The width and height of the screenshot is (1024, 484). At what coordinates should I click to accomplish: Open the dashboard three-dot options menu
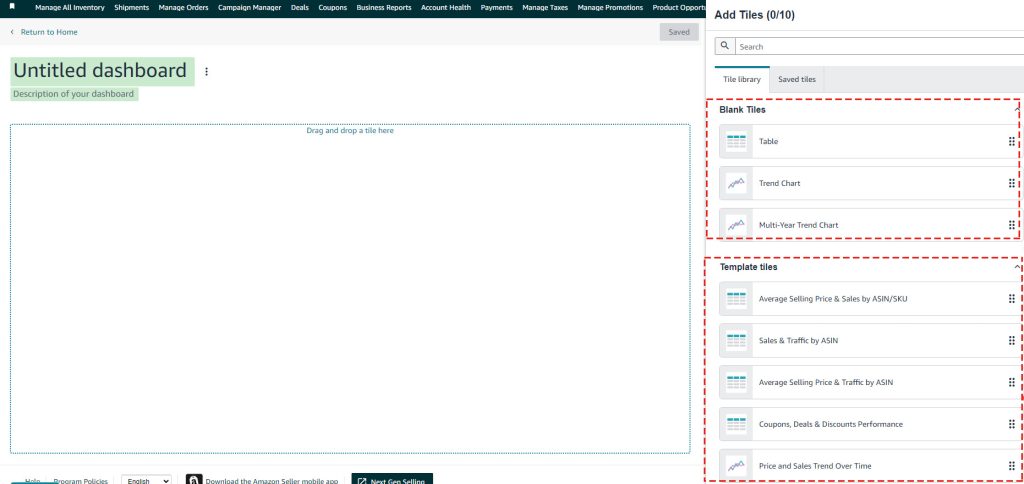(207, 72)
